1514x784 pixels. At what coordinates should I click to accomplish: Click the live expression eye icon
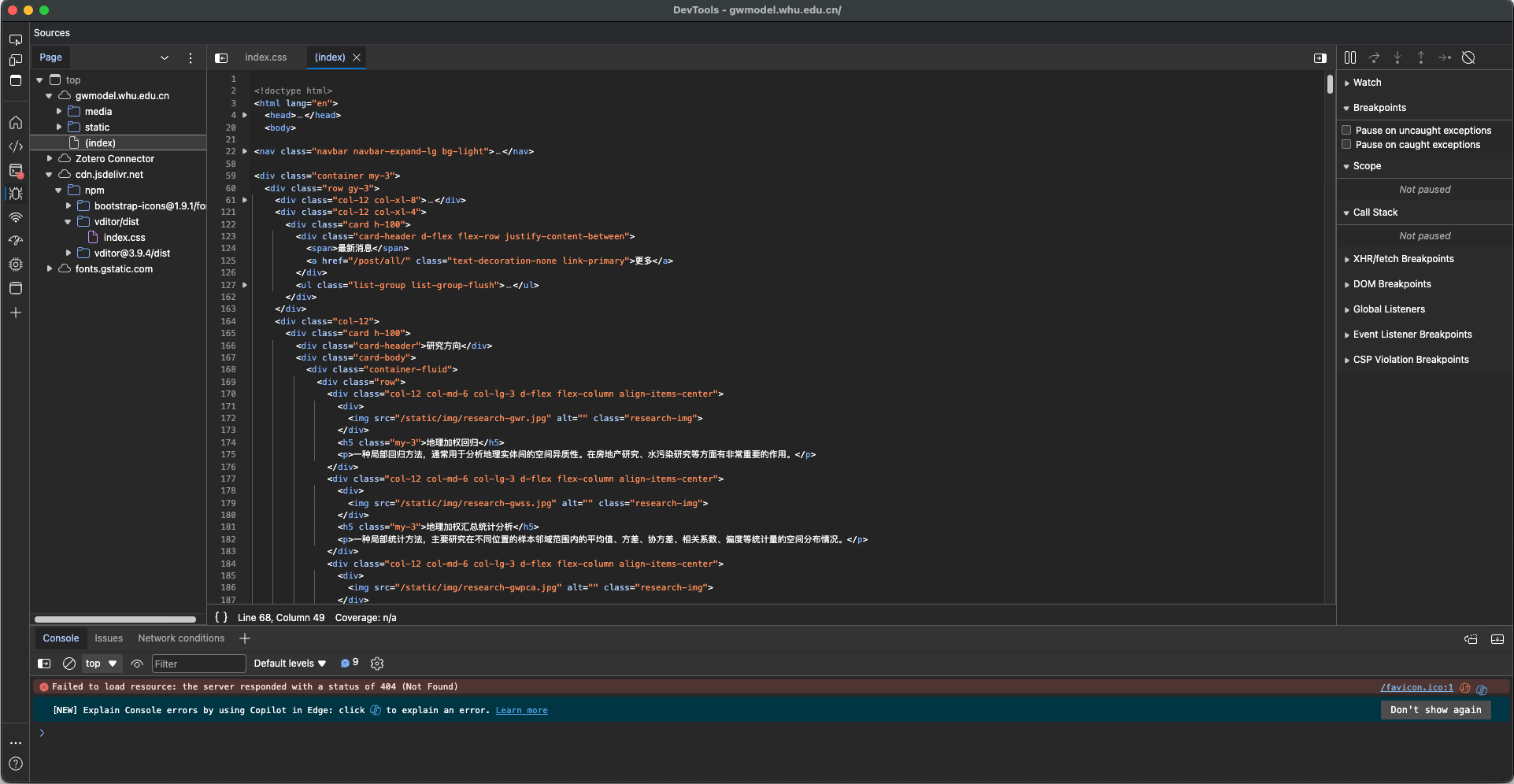(137, 664)
